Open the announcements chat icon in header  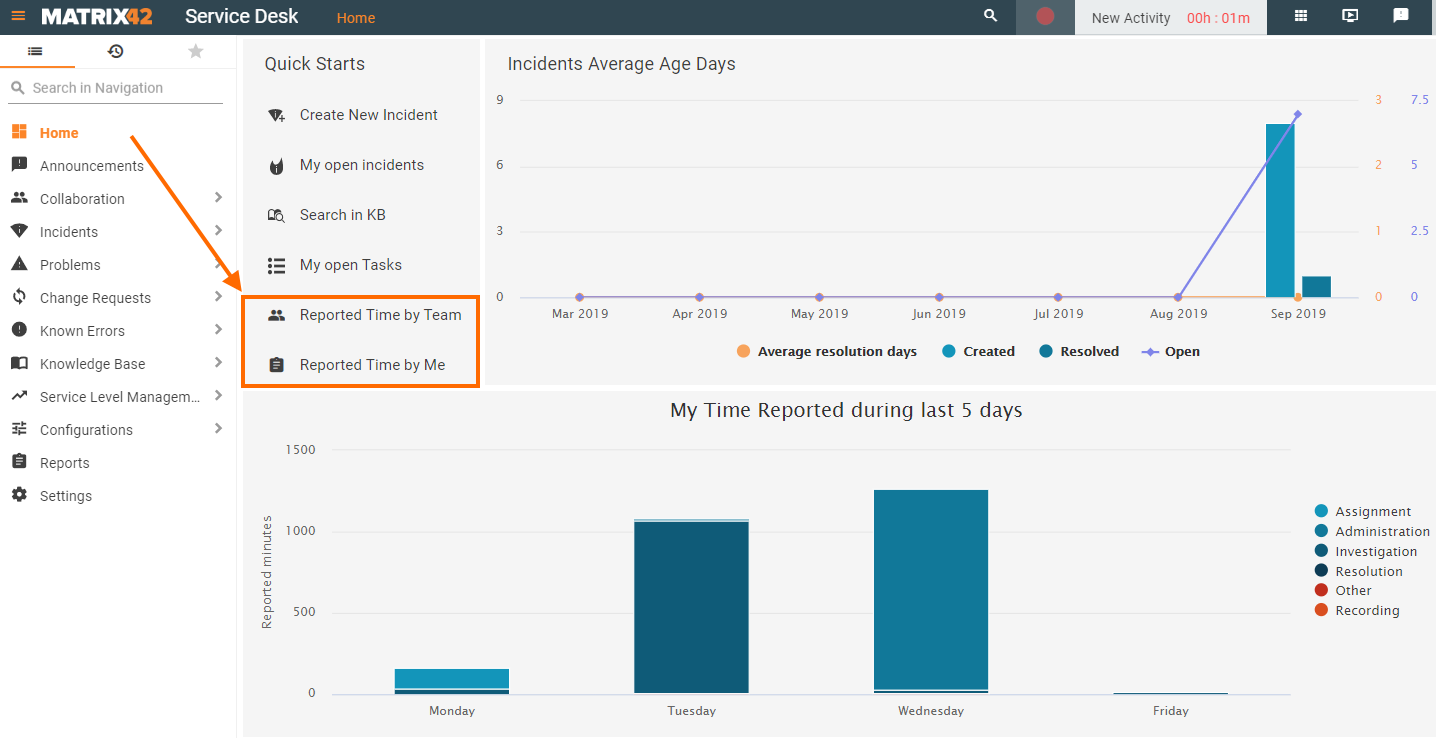point(1400,16)
